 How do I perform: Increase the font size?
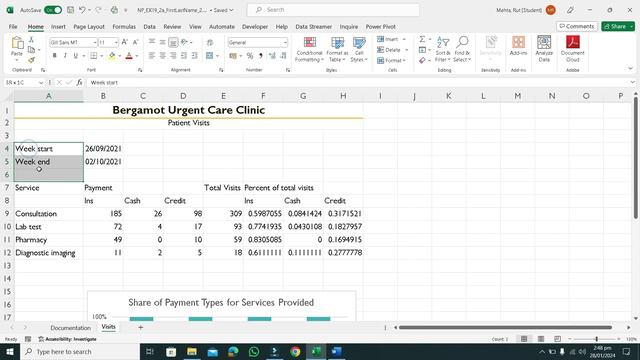(x=125, y=42)
